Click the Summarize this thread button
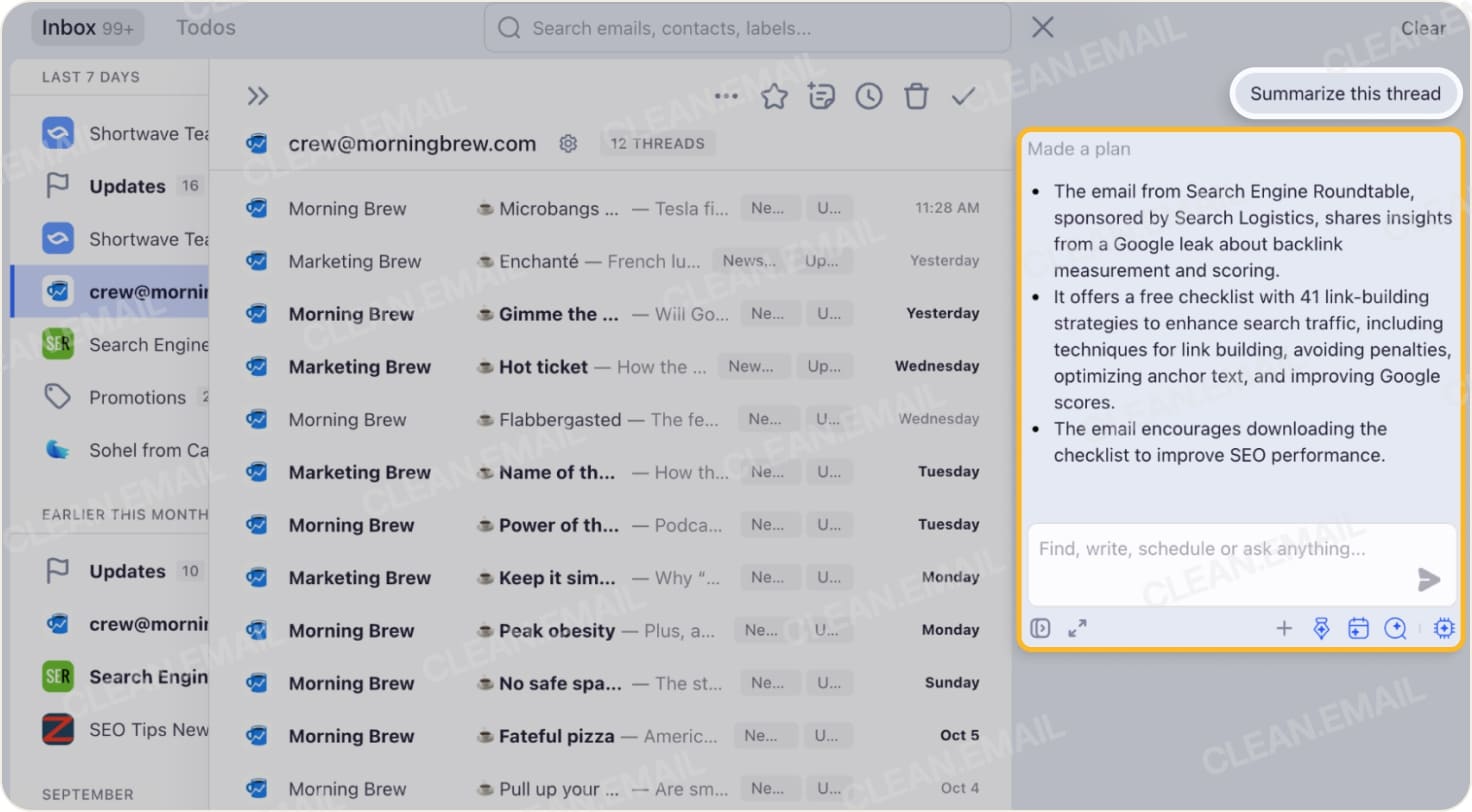The height and width of the screenshot is (812, 1472). click(x=1344, y=93)
